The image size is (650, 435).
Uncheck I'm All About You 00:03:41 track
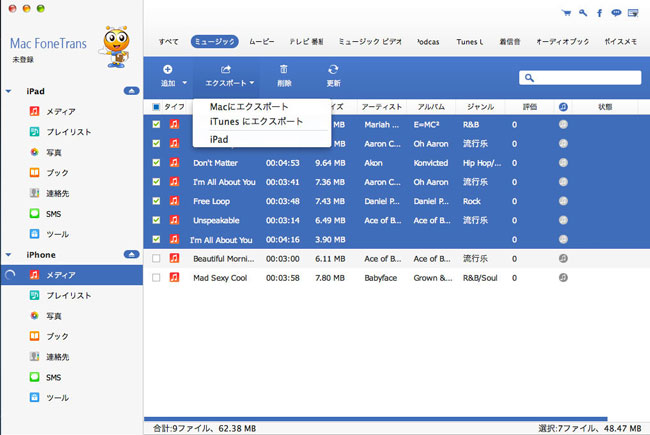point(156,182)
